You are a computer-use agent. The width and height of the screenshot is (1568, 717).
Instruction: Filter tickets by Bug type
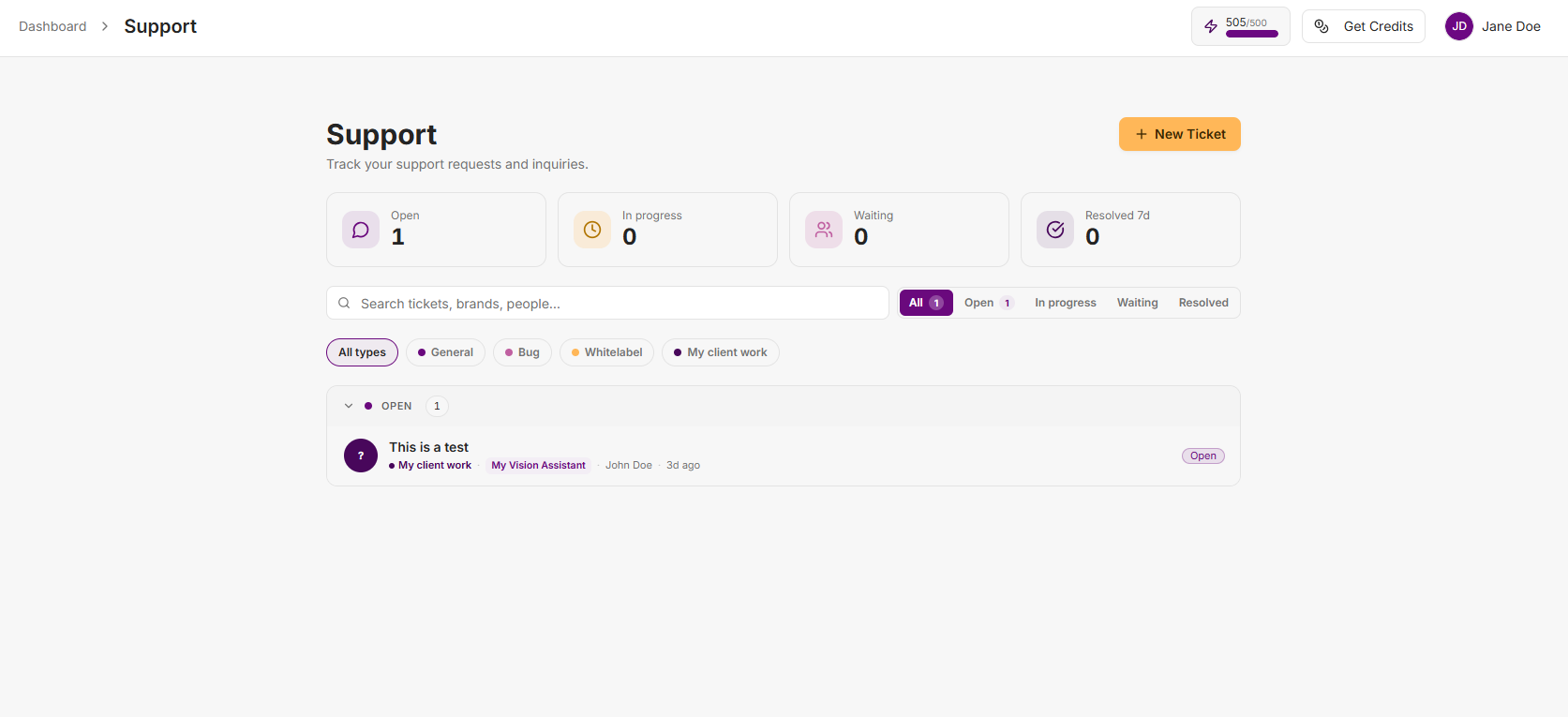pyautogui.click(x=522, y=352)
